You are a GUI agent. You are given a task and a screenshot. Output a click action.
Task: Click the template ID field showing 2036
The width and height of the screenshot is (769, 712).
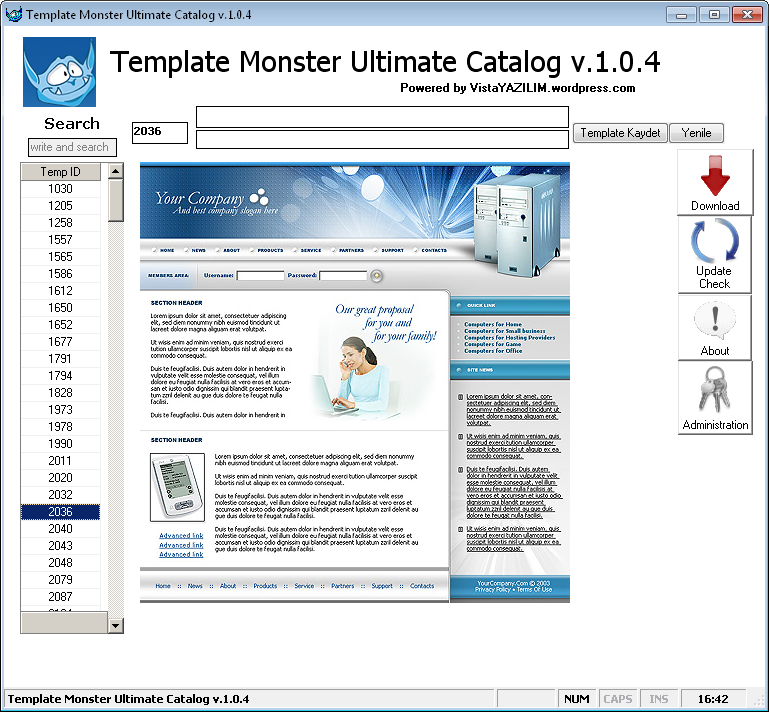pos(159,132)
